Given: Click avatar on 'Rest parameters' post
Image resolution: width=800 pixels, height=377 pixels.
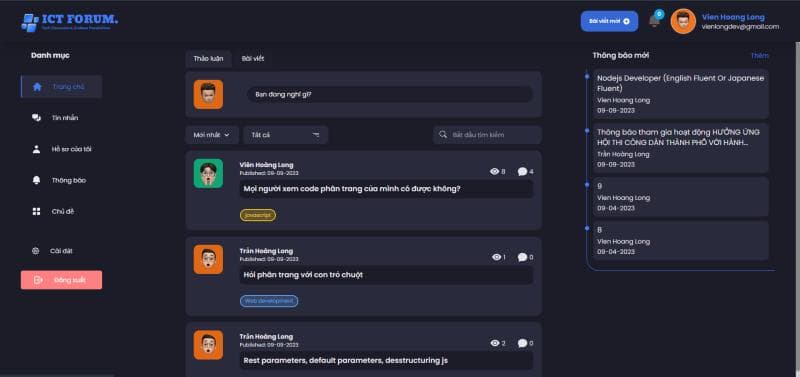Looking at the screenshot, I should point(208,345).
